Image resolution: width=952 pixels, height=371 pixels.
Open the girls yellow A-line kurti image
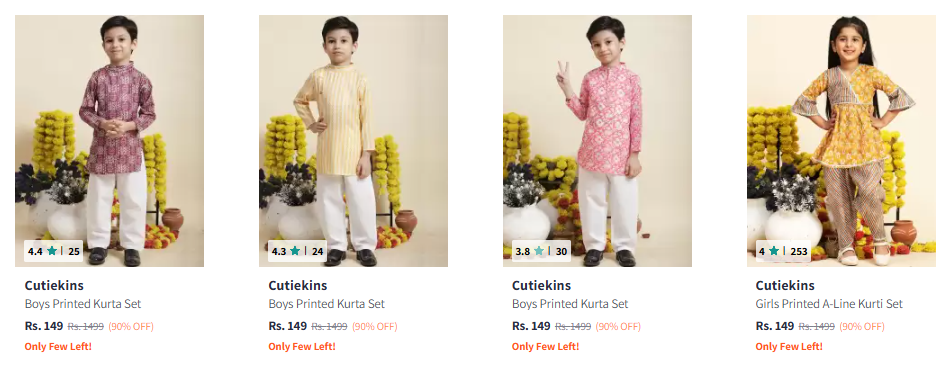tap(841, 141)
